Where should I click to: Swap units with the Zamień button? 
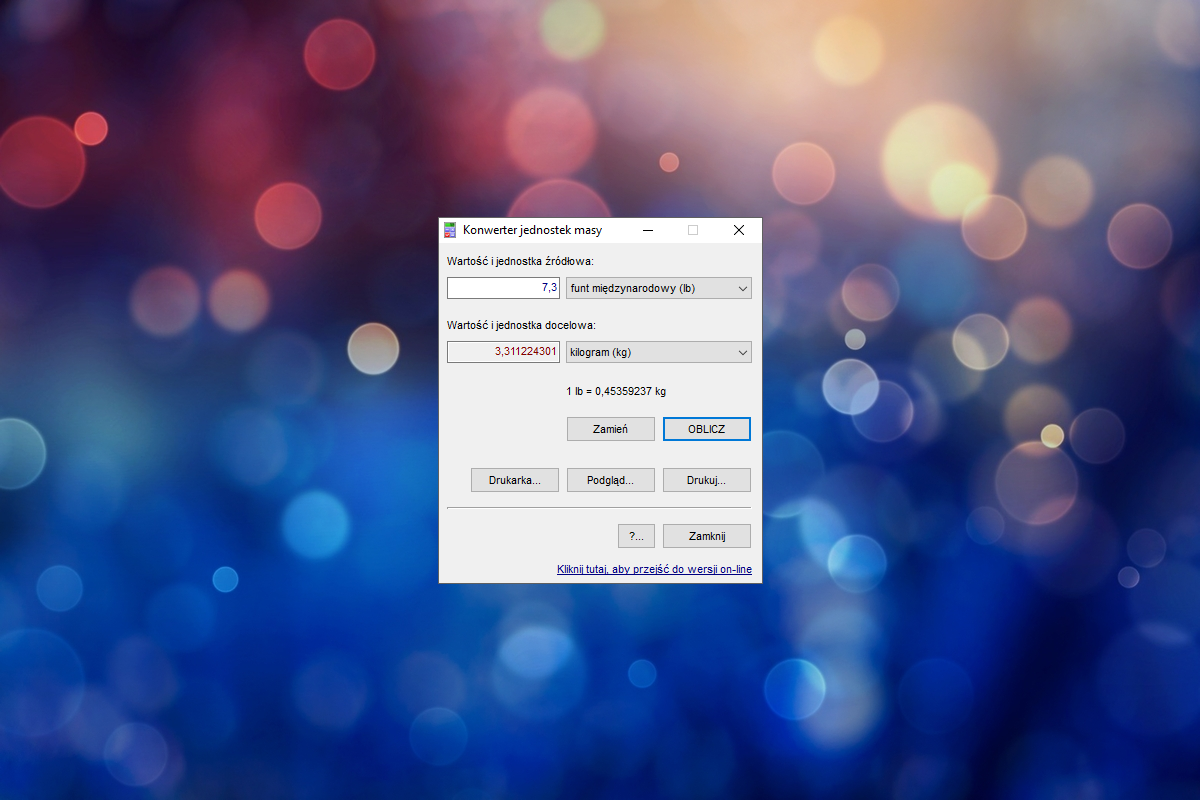[610, 429]
